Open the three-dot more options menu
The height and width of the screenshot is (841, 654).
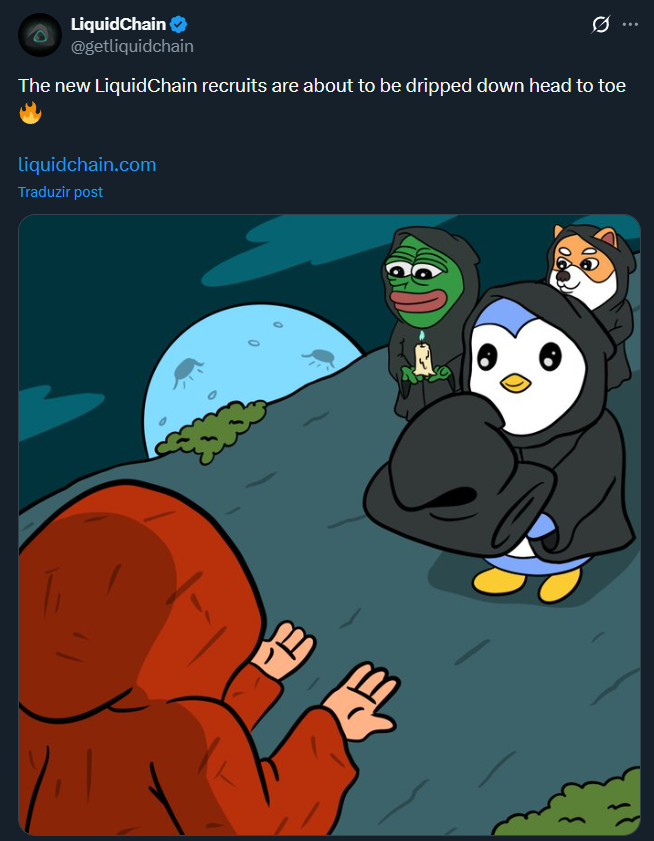[x=630, y=25]
